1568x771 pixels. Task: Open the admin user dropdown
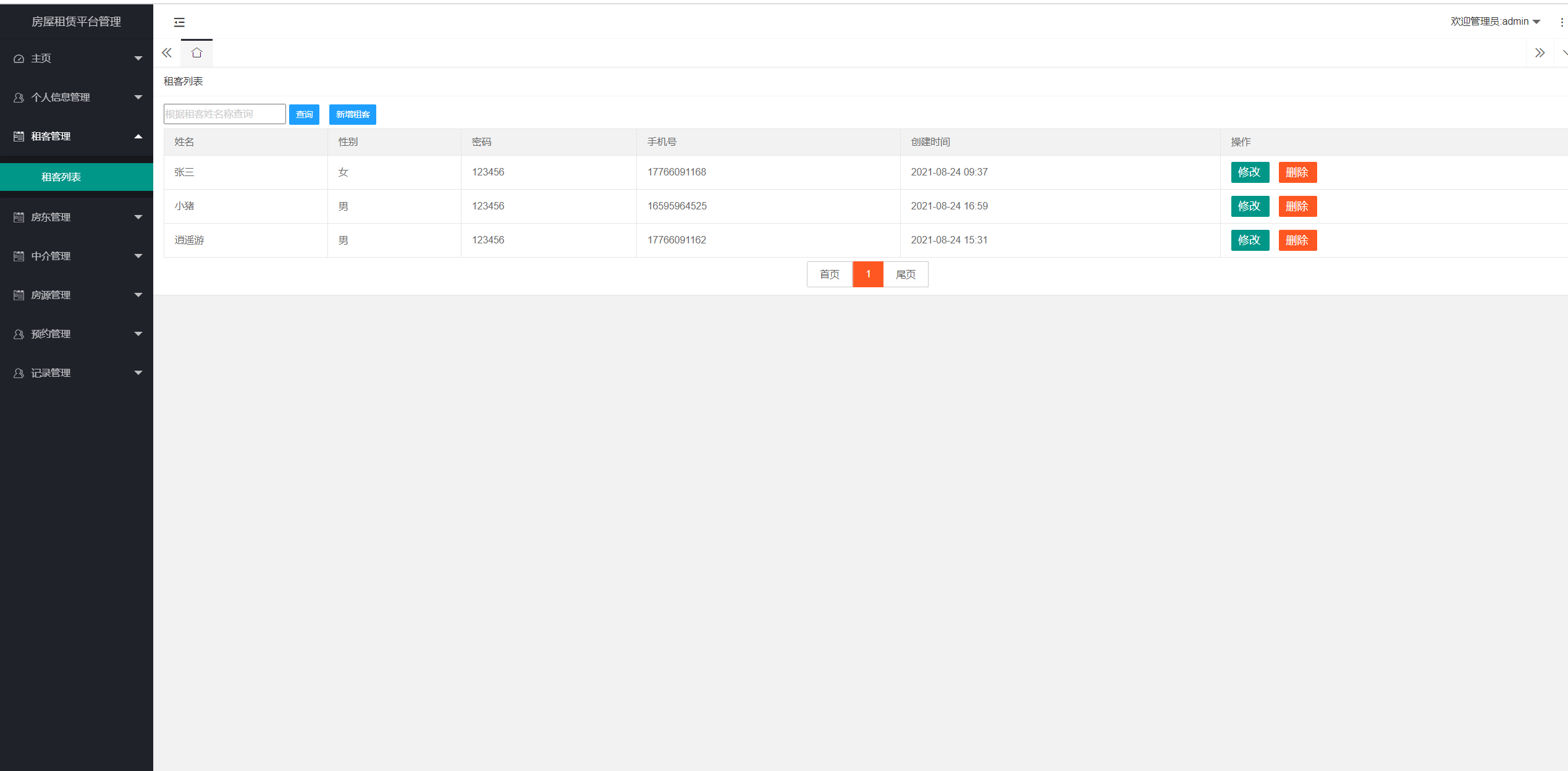tap(1495, 22)
